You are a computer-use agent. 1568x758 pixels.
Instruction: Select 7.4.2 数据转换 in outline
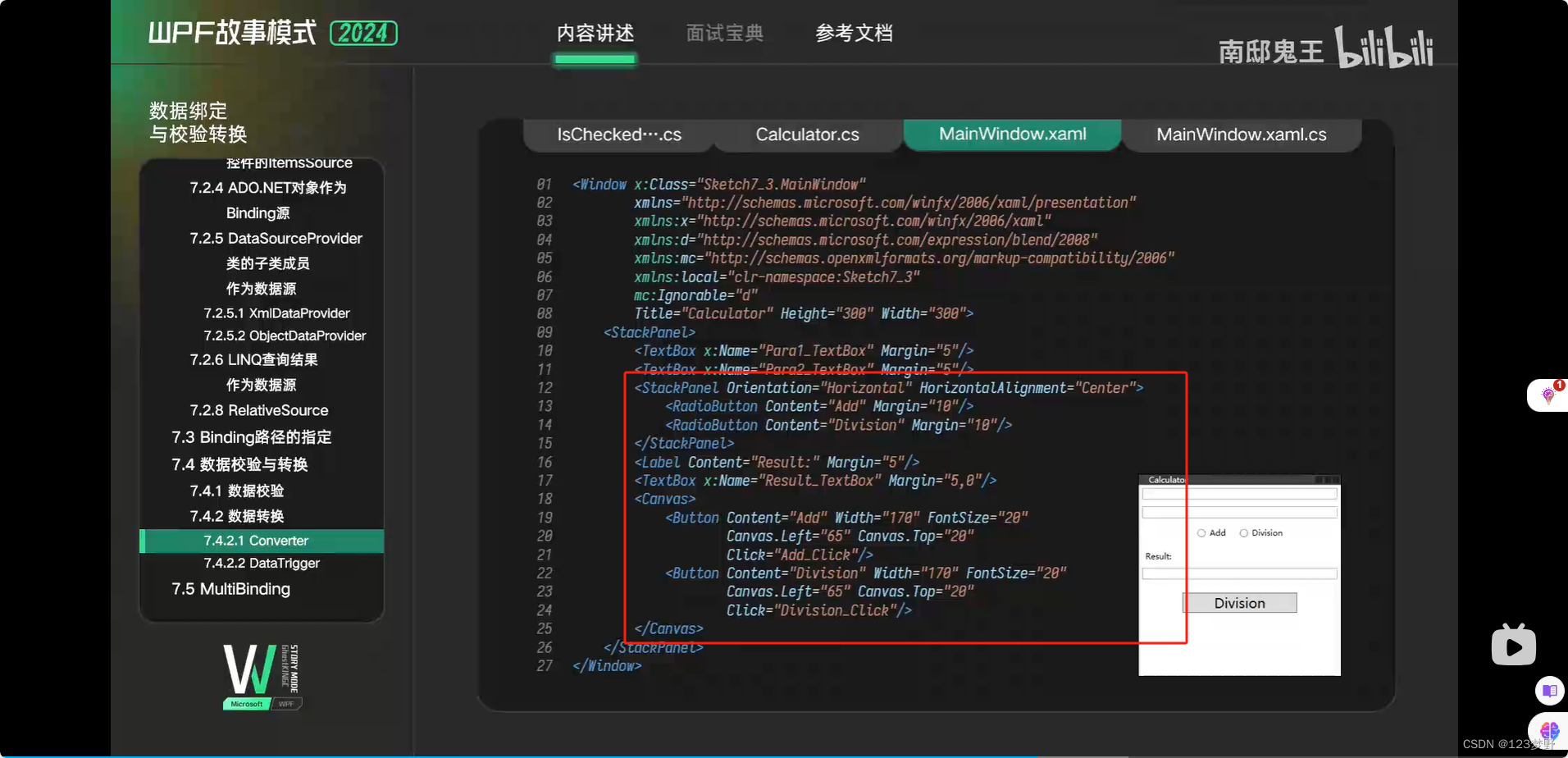pos(236,516)
